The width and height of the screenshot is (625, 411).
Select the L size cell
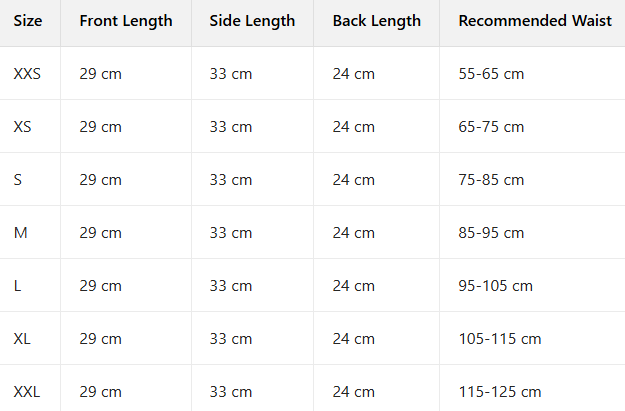[18, 286]
